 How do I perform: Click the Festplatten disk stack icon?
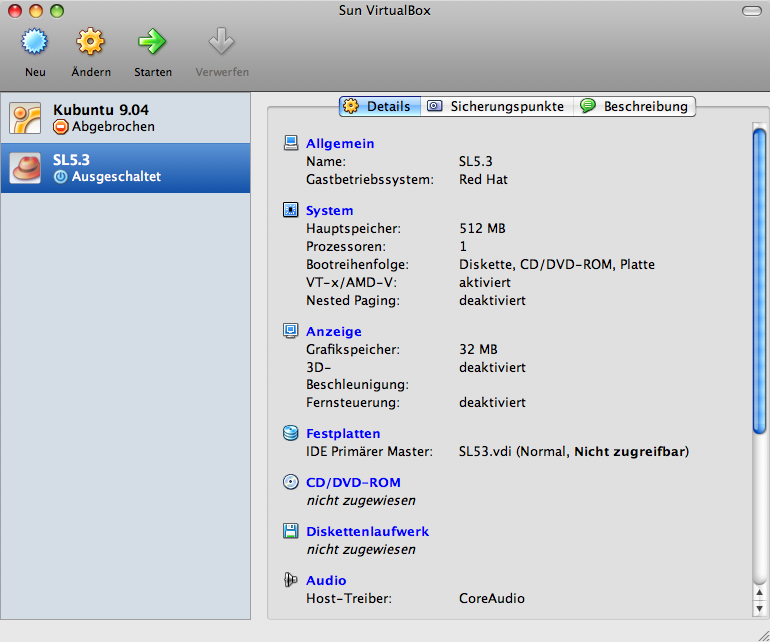(291, 433)
